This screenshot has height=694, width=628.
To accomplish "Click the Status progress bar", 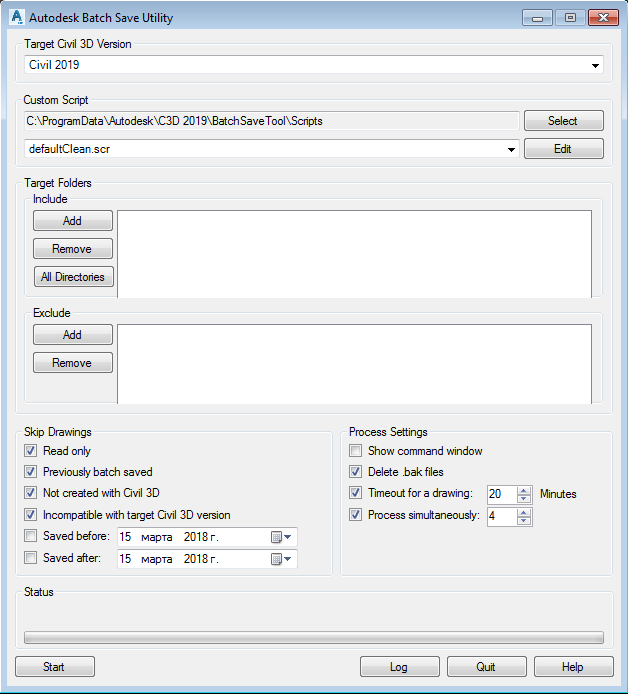I will pos(314,637).
